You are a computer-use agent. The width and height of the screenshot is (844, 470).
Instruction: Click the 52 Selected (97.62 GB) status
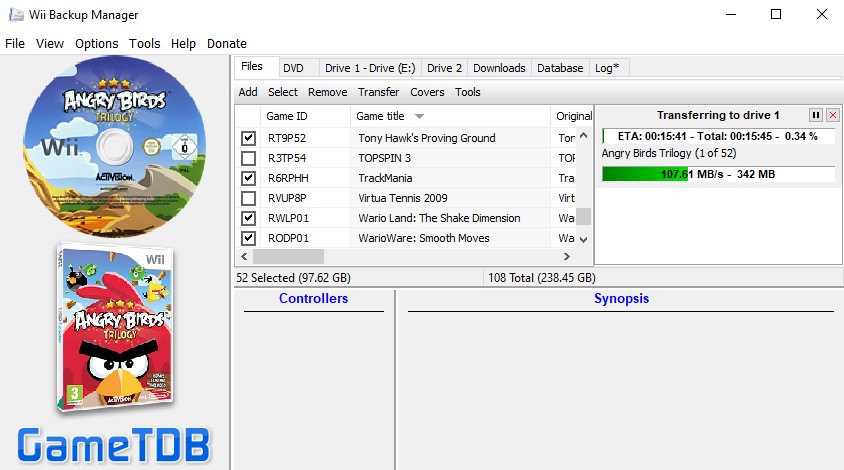293,278
